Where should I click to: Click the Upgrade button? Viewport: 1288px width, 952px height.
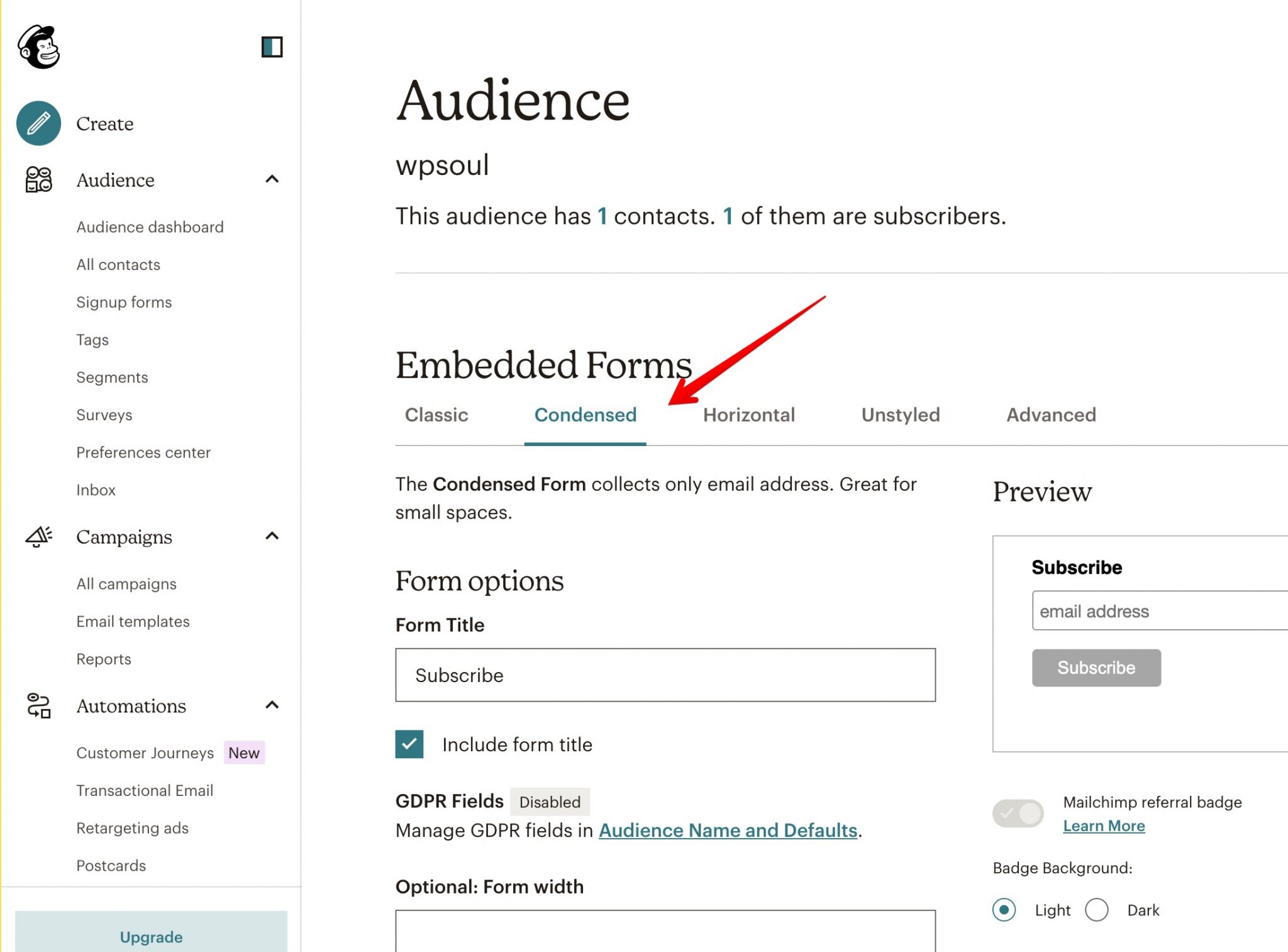point(151,936)
